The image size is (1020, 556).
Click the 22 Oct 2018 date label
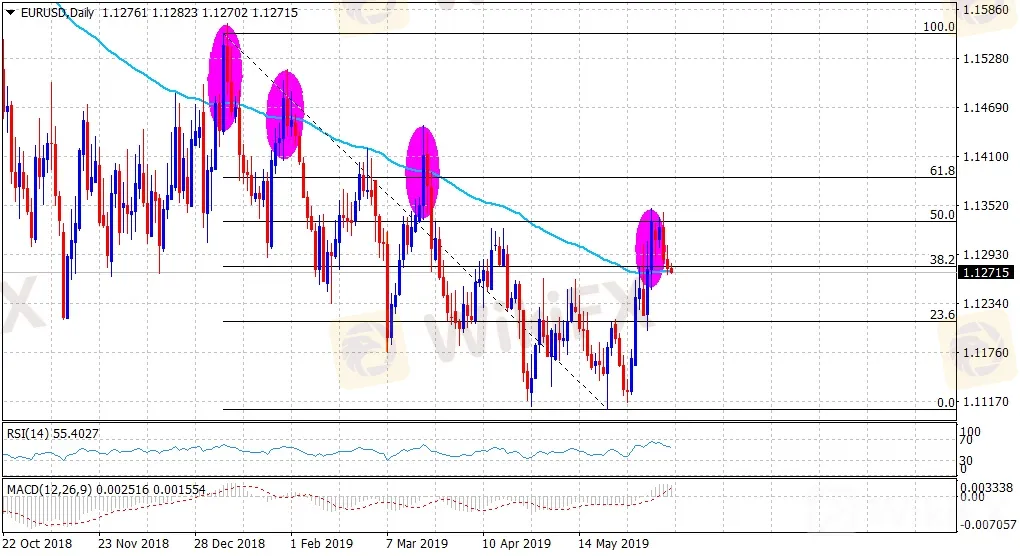[38, 544]
